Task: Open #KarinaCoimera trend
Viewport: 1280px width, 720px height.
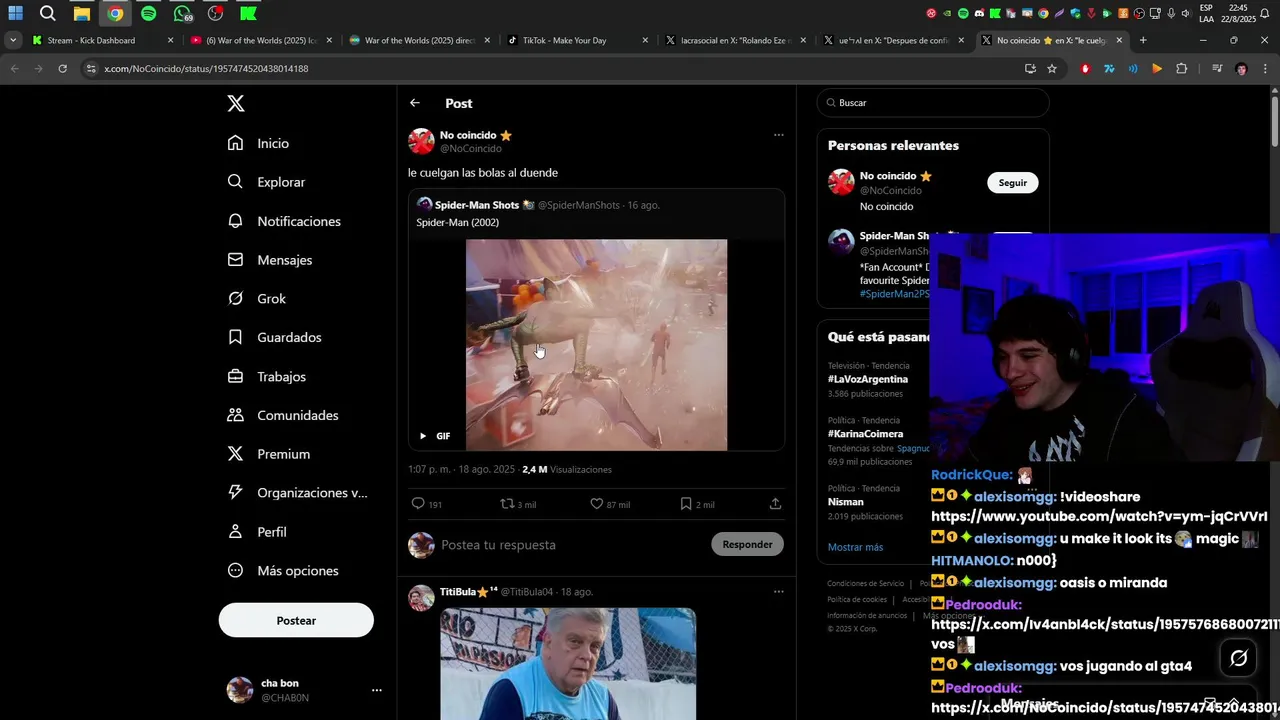Action: coord(865,434)
